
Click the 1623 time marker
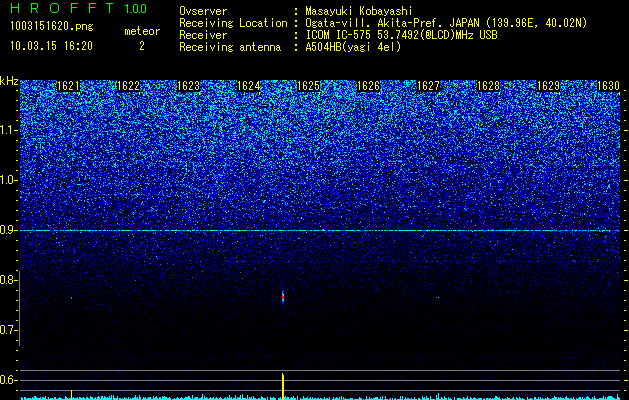pos(189,86)
